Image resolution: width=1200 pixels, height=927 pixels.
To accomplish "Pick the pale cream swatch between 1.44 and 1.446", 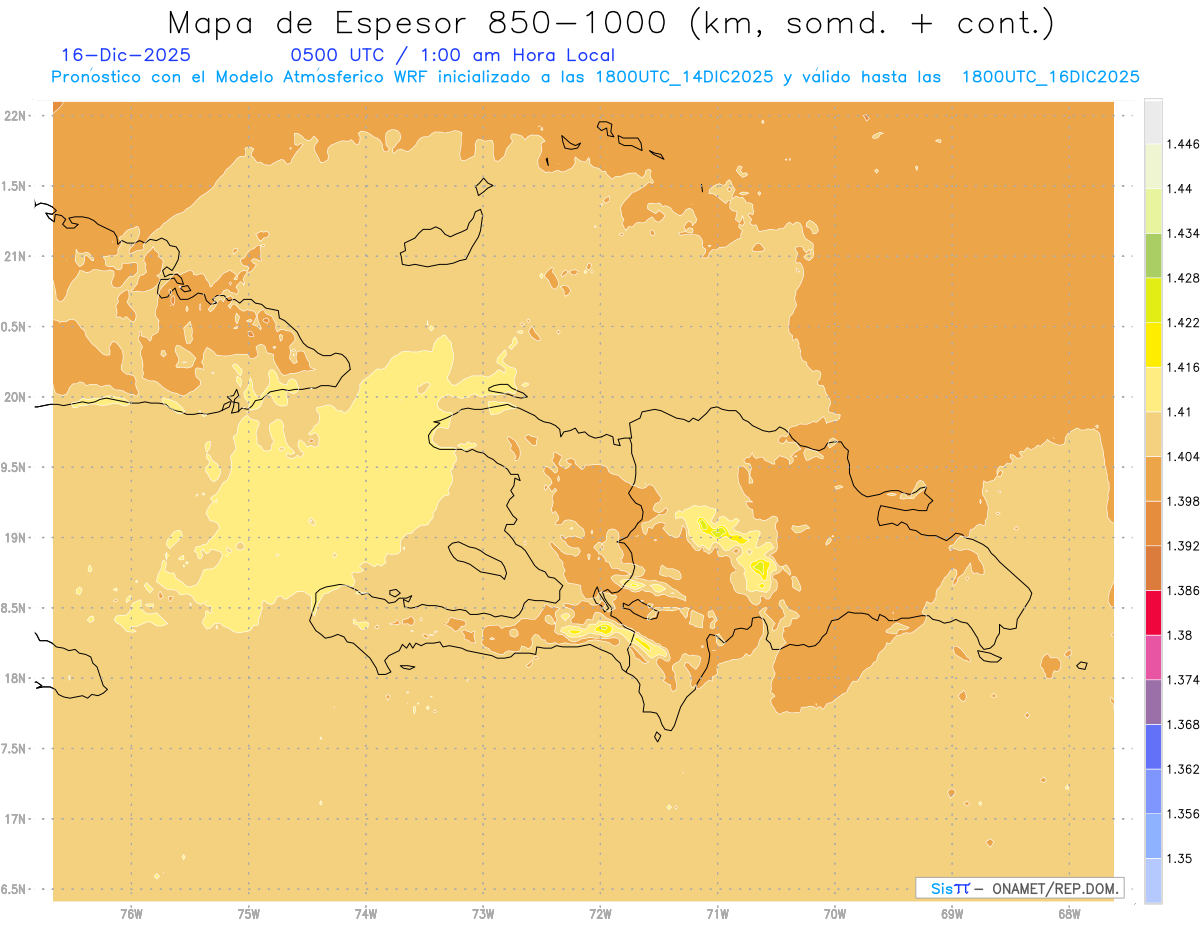I will pyautogui.click(x=1153, y=165).
